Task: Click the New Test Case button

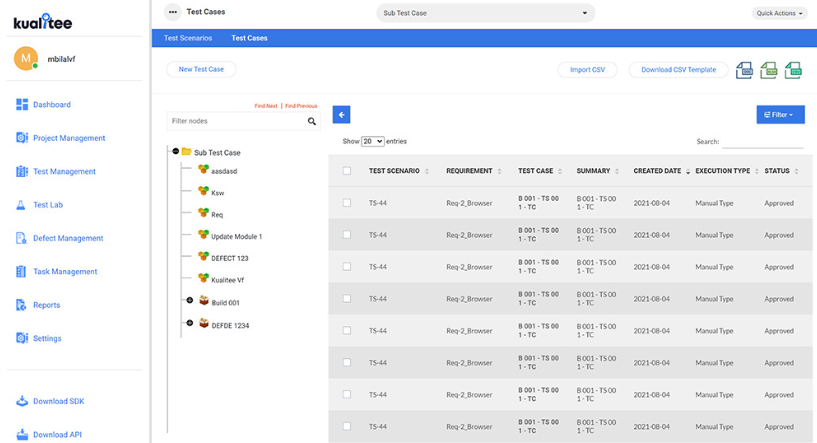Action: 201,69
